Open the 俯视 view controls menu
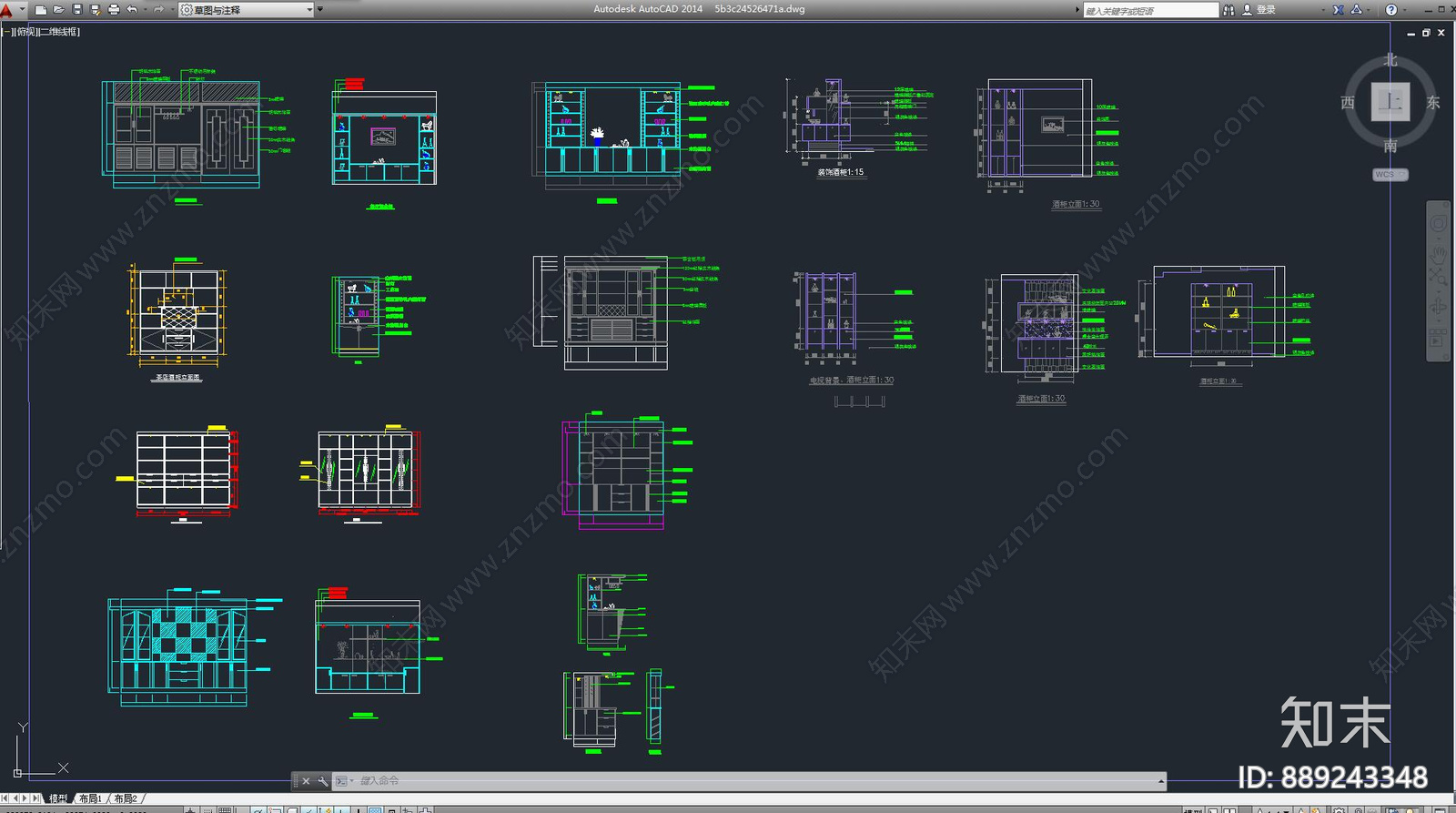 coord(26,32)
